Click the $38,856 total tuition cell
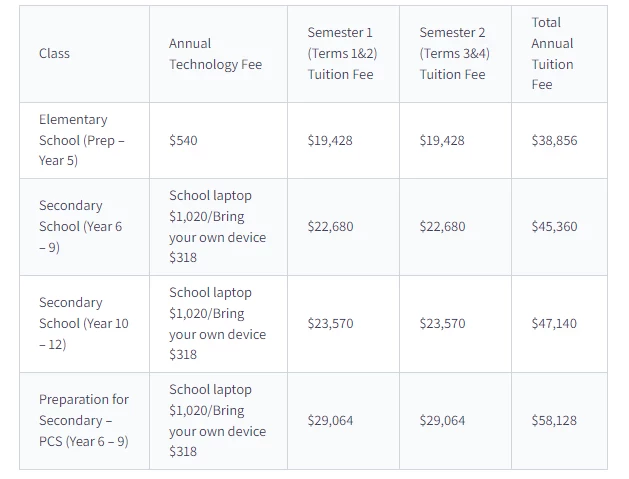This screenshot has width=629, height=479. (554, 140)
